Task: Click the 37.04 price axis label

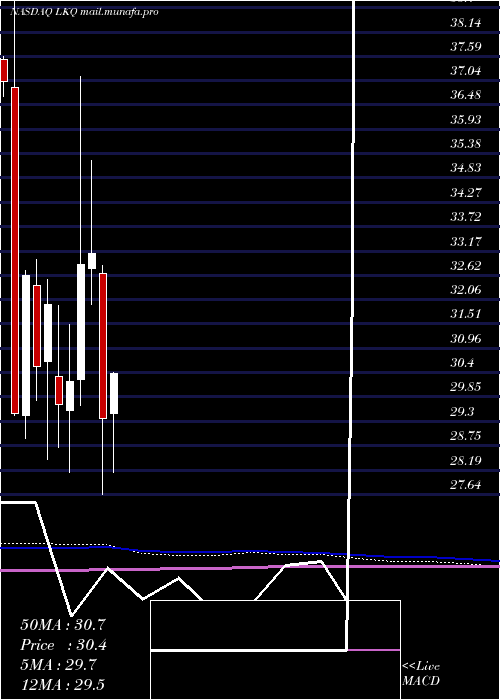Action: click(466, 71)
